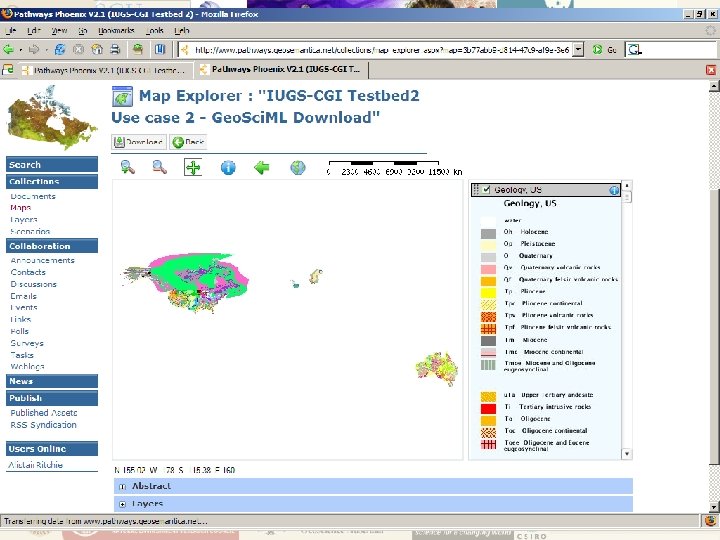The image size is (720, 540).
Task: Switch to the first Pathways Phoenix tab
Action: pos(104,70)
